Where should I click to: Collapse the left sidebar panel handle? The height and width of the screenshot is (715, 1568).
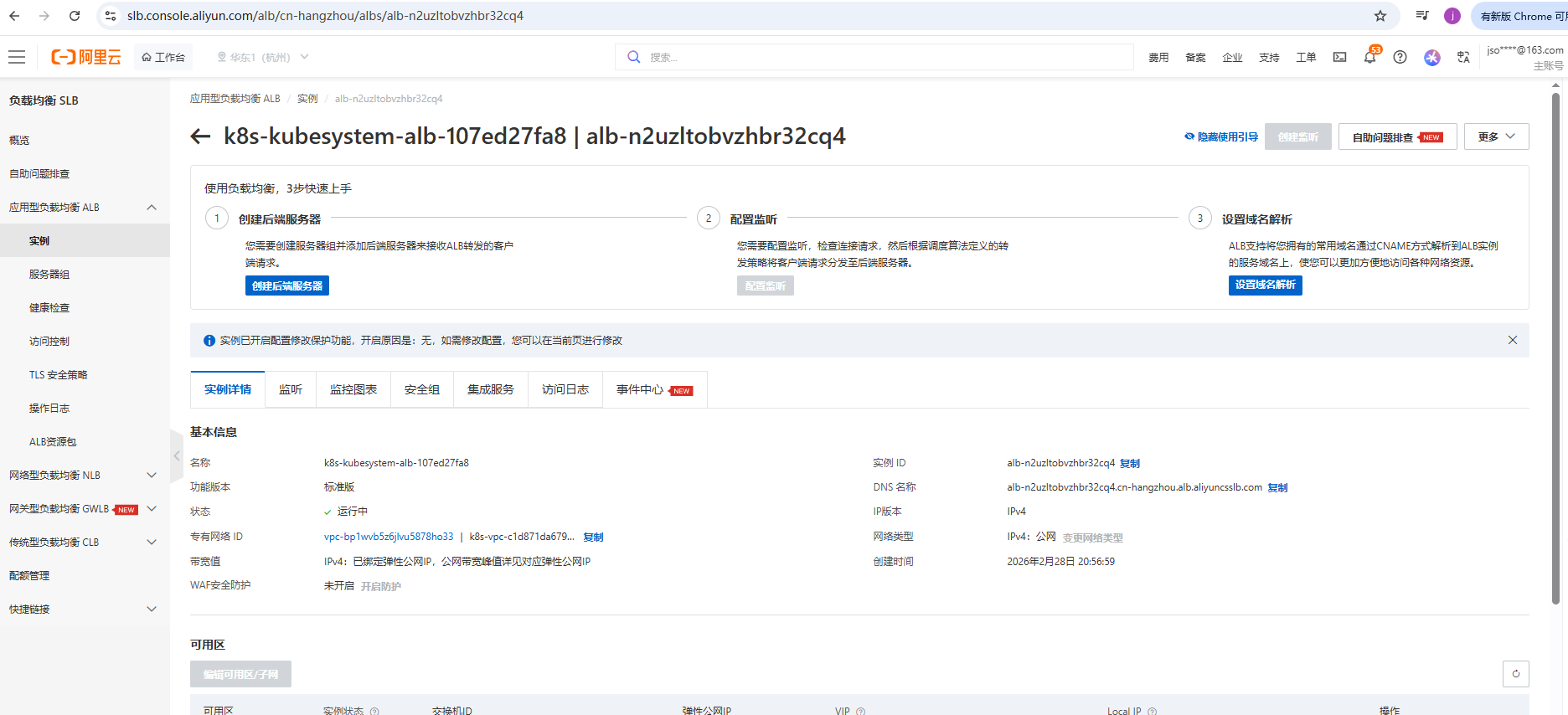pyautogui.click(x=176, y=456)
